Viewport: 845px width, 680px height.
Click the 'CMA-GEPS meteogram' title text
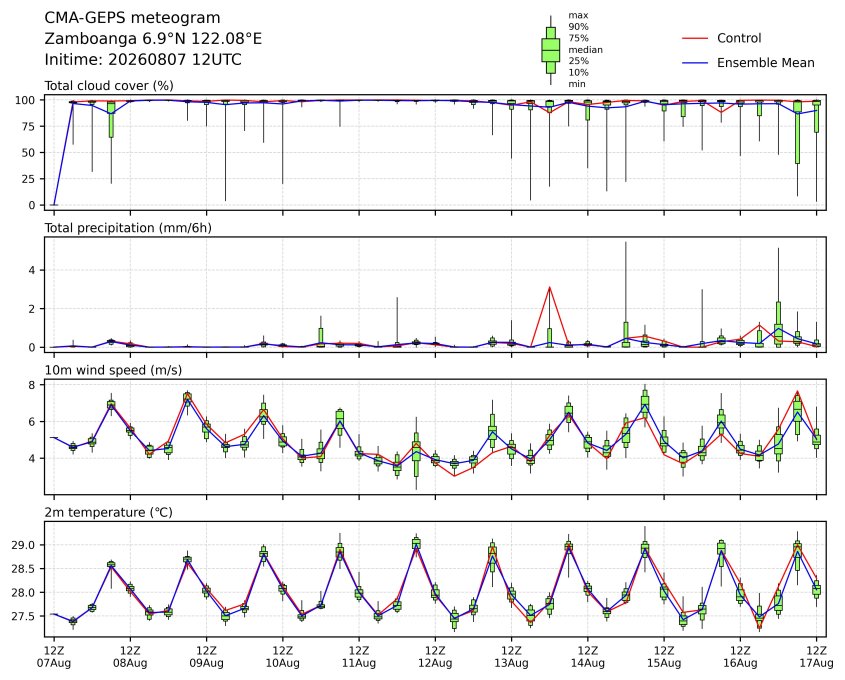pyautogui.click(x=132, y=18)
